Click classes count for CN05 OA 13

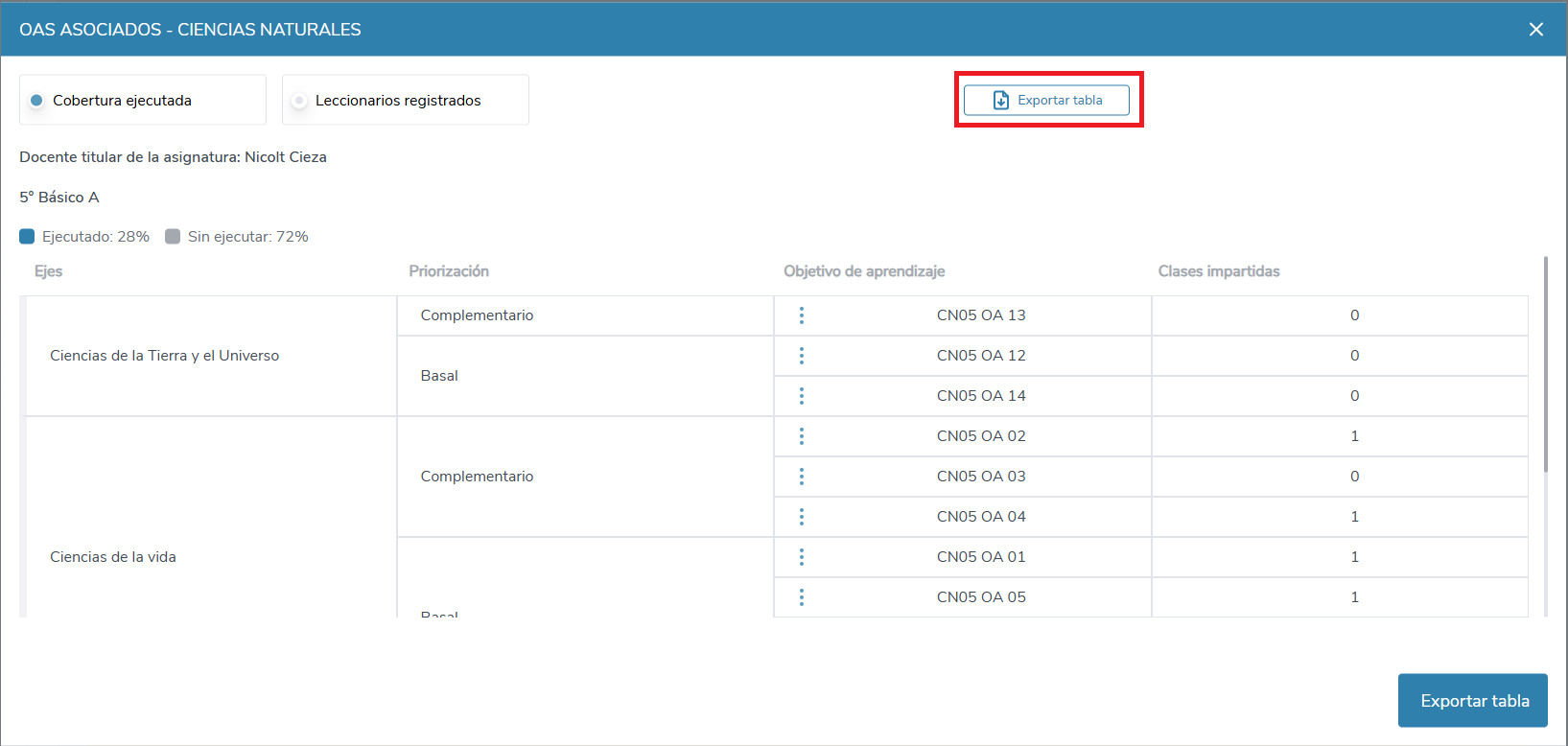click(1354, 315)
